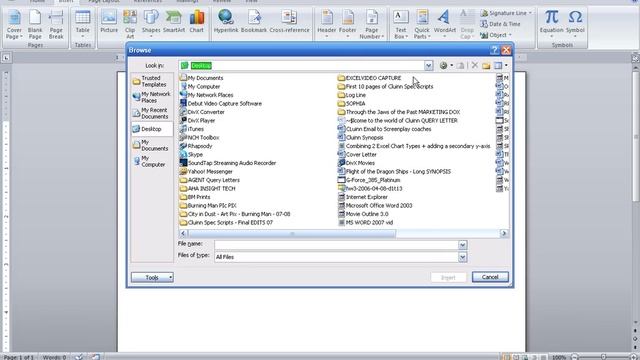Screen dimensions: 640x360
Task: Select the AGENT Query Letters folder
Action: 210,180
